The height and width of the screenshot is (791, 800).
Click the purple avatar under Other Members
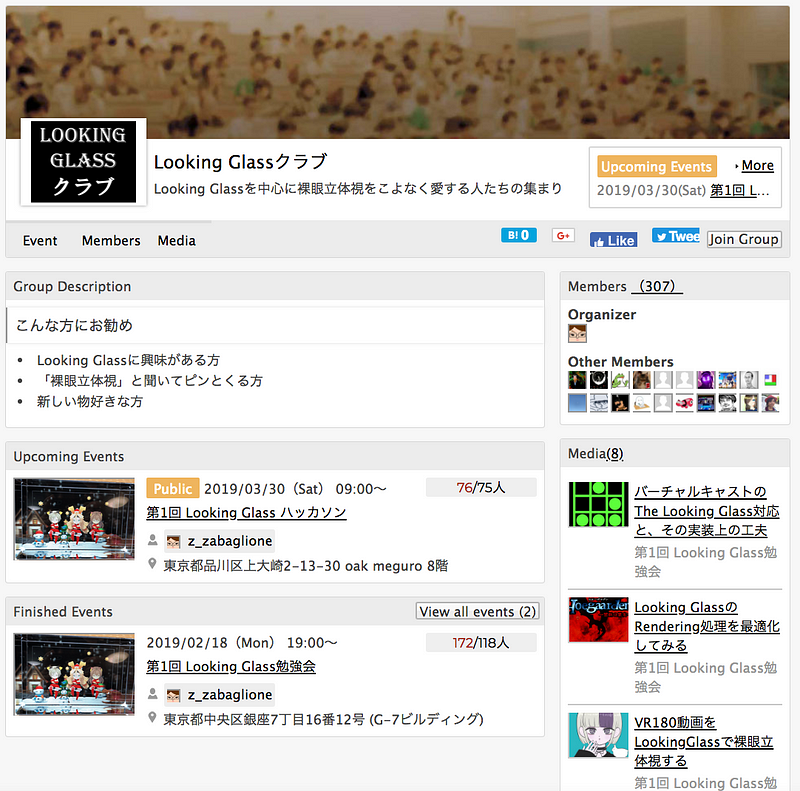click(706, 380)
